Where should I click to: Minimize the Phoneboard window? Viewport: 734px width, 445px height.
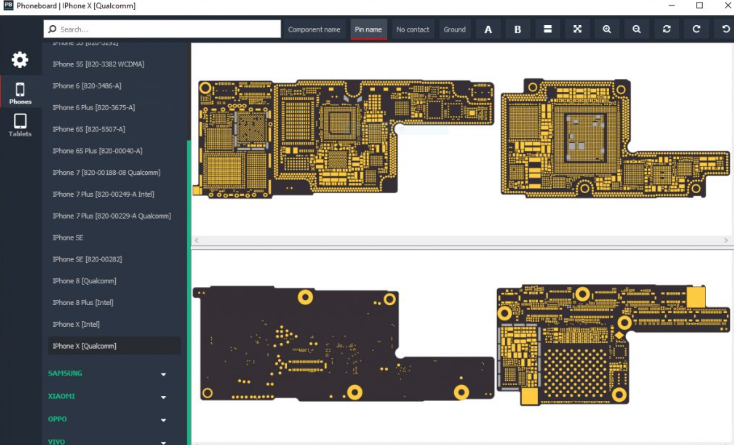point(672,6)
